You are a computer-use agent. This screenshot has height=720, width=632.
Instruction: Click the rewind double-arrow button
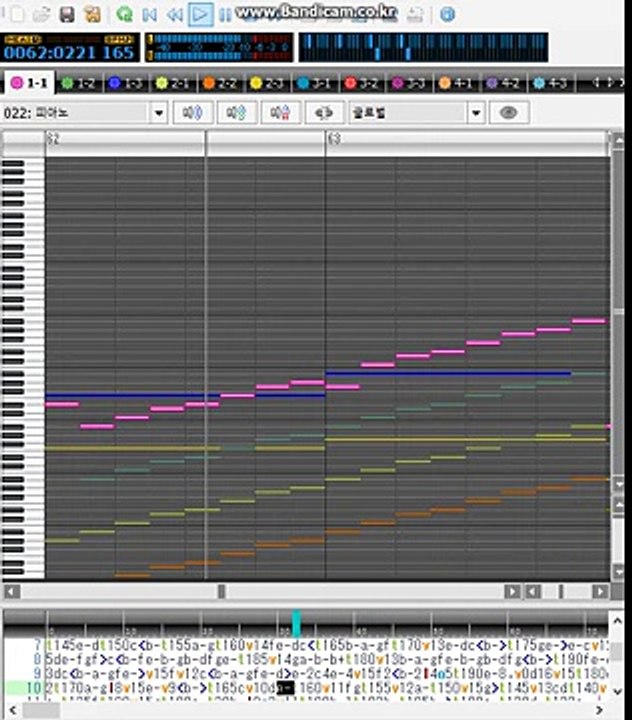[x=175, y=15]
